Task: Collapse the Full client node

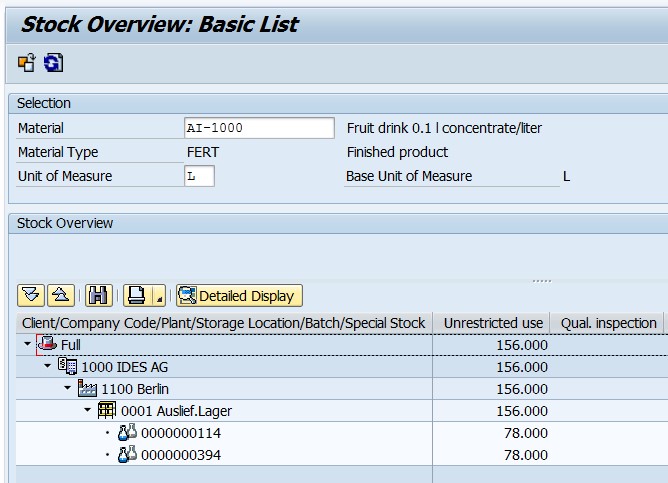Action: pos(28,344)
